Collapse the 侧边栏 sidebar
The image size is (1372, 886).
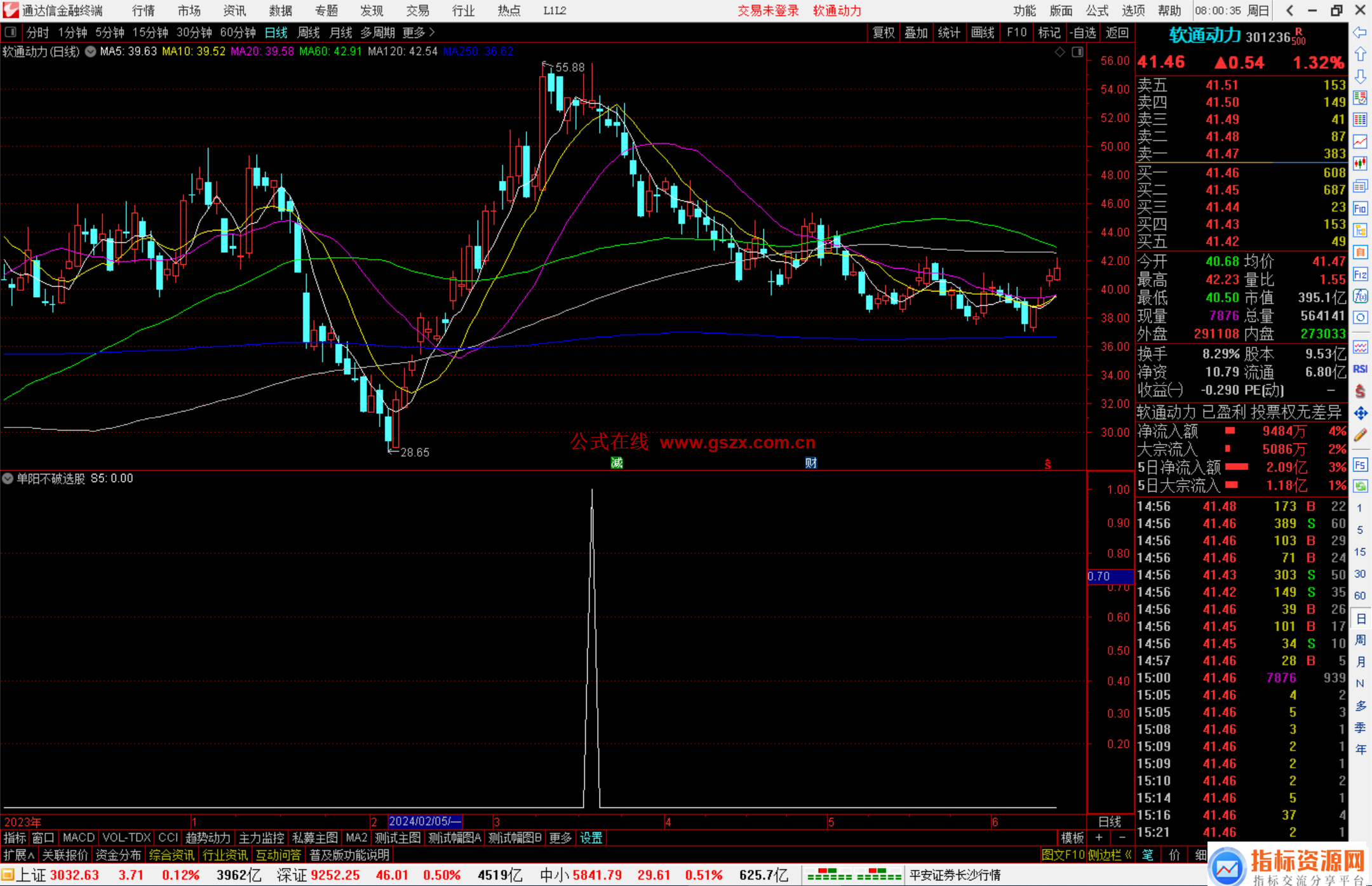[x=1110, y=855]
